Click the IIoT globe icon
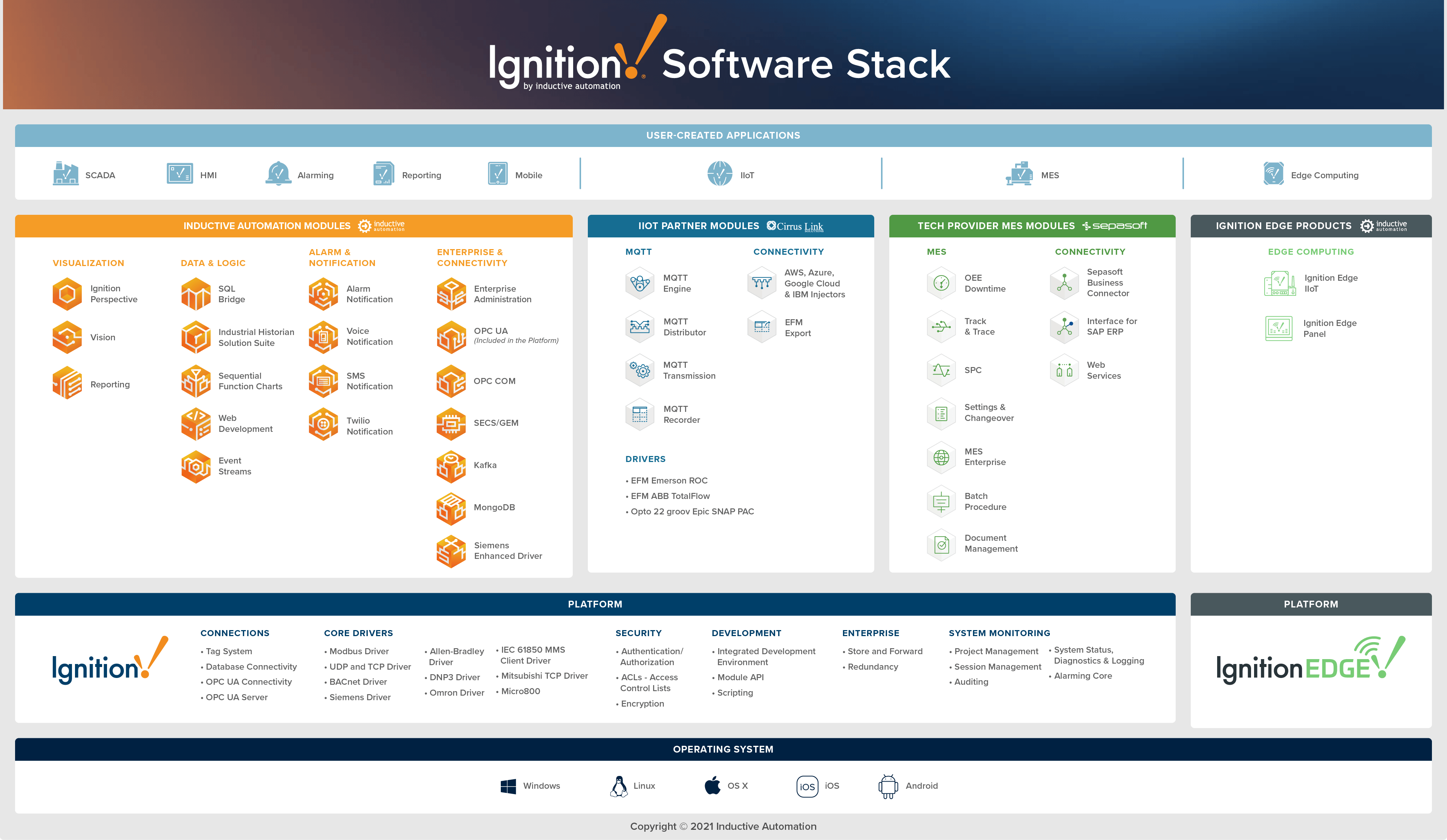Image resolution: width=1447 pixels, height=840 pixels. (720, 173)
